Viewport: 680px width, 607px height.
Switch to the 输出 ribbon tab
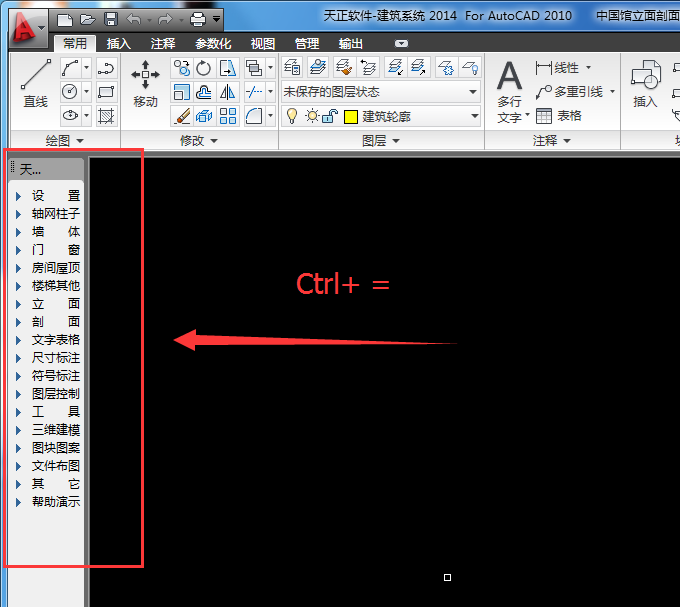pos(350,43)
